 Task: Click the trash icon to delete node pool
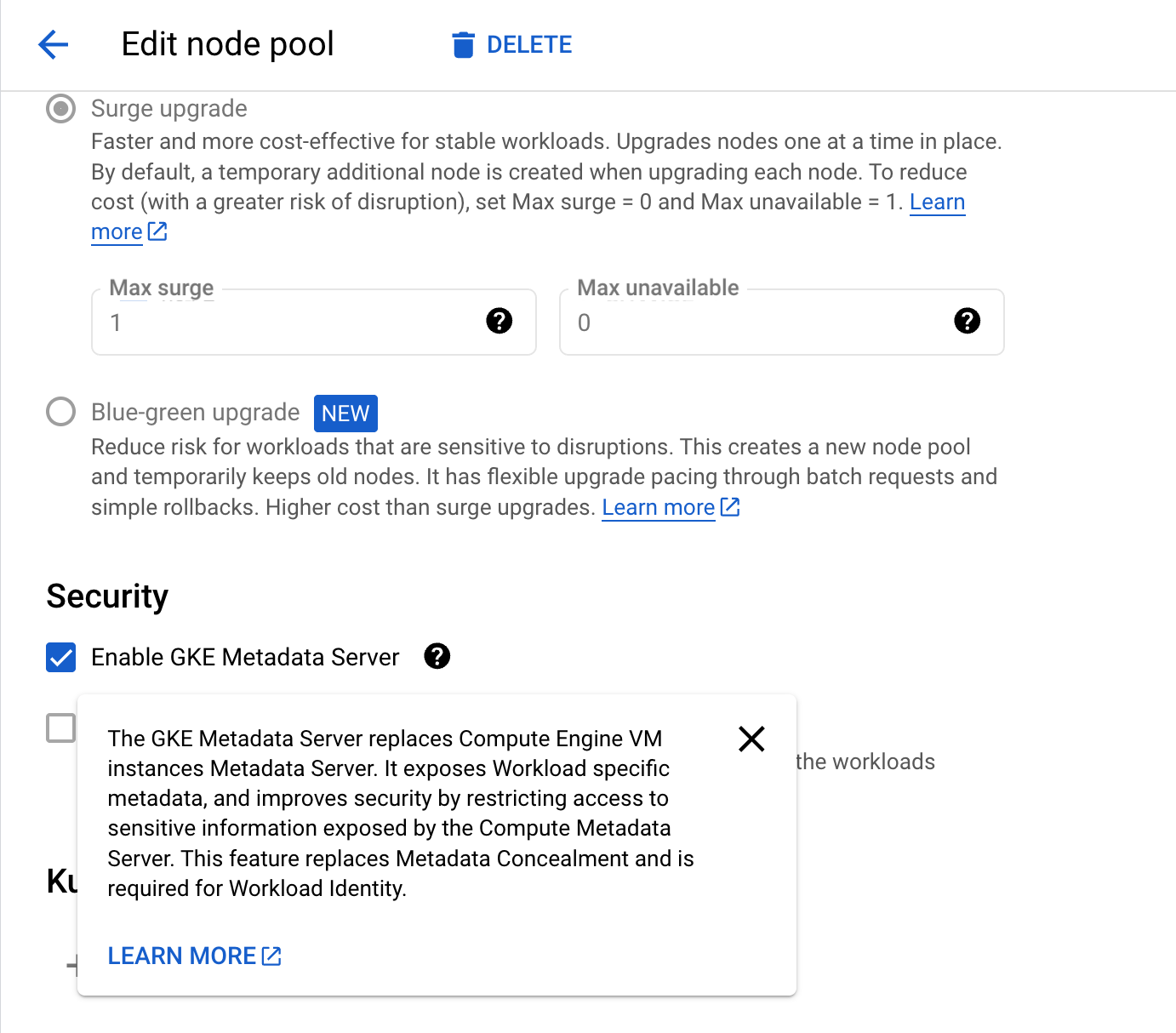(x=463, y=44)
